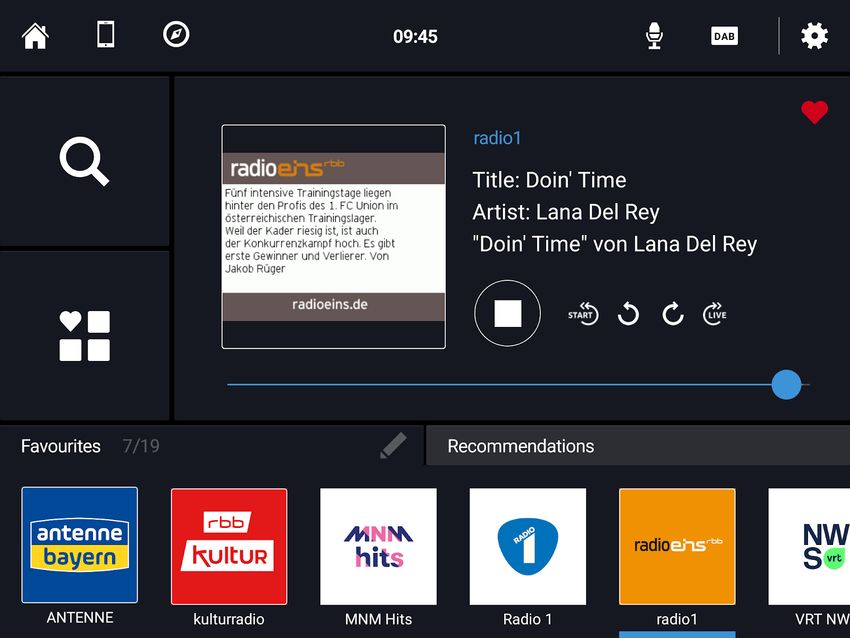Tap the microphone voice icon
Image resolution: width=850 pixels, height=638 pixels.
654,36
